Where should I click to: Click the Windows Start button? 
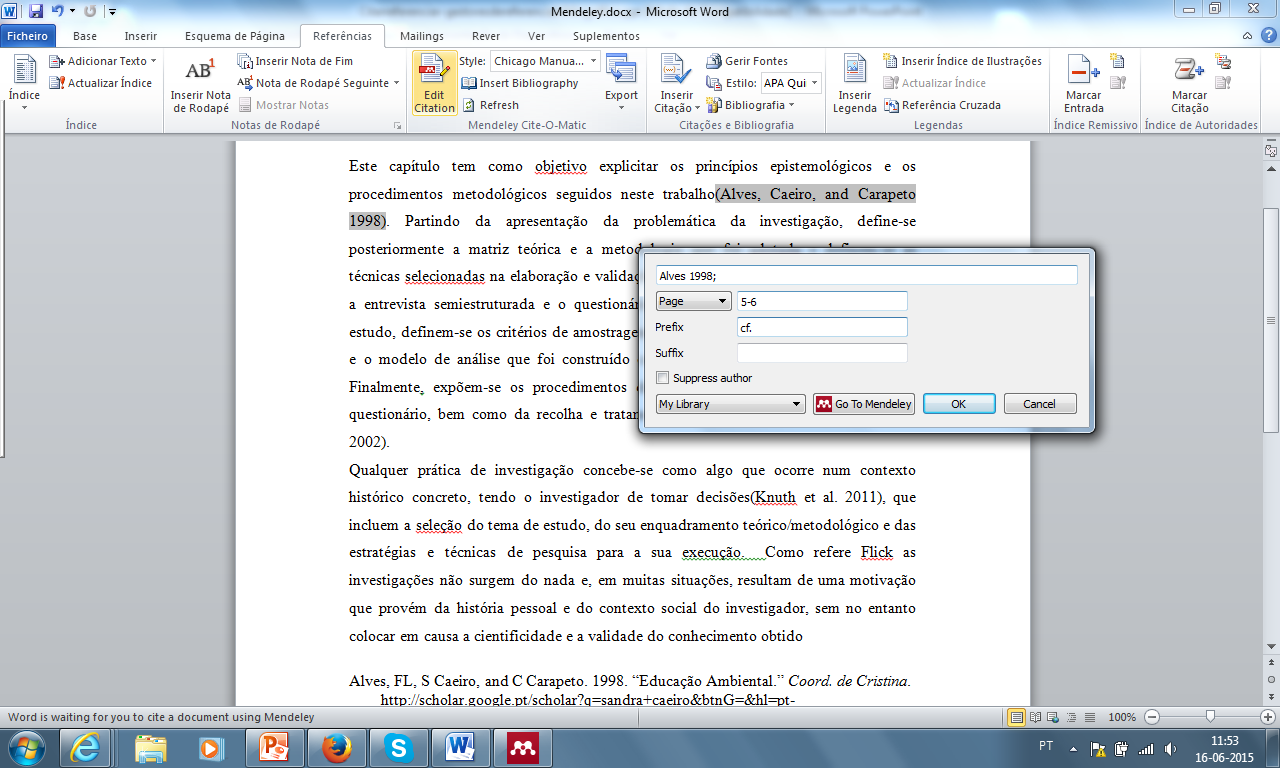click(27, 747)
